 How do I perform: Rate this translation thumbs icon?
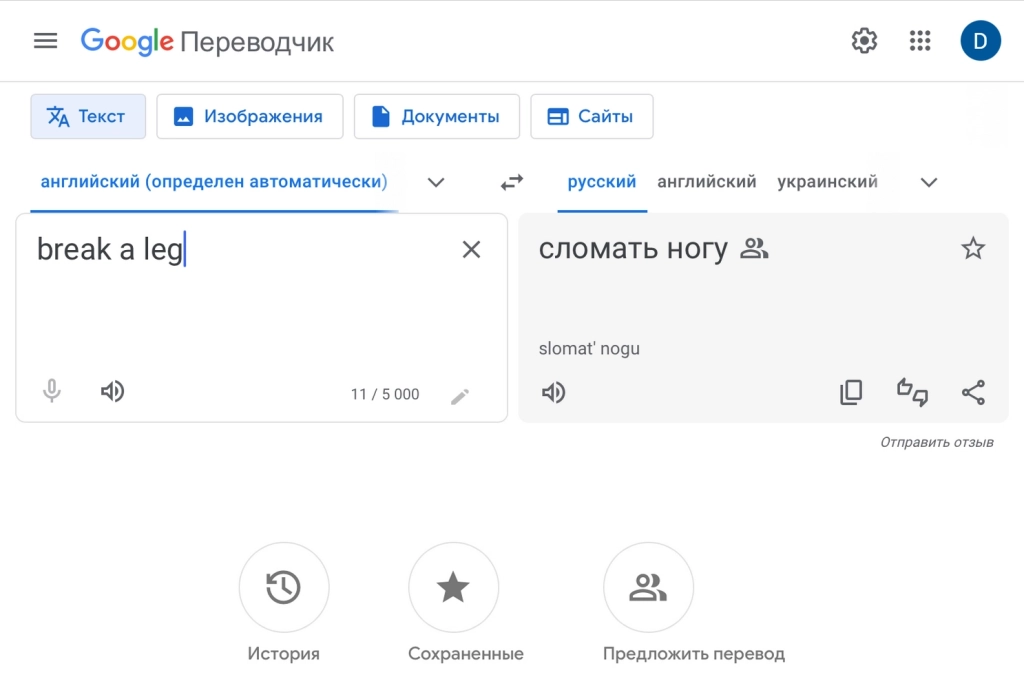[912, 392]
